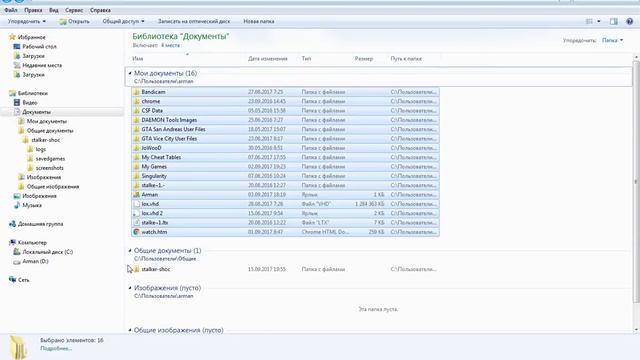Click the chrome folder icon in file list
640x360 pixels.
click(136, 101)
